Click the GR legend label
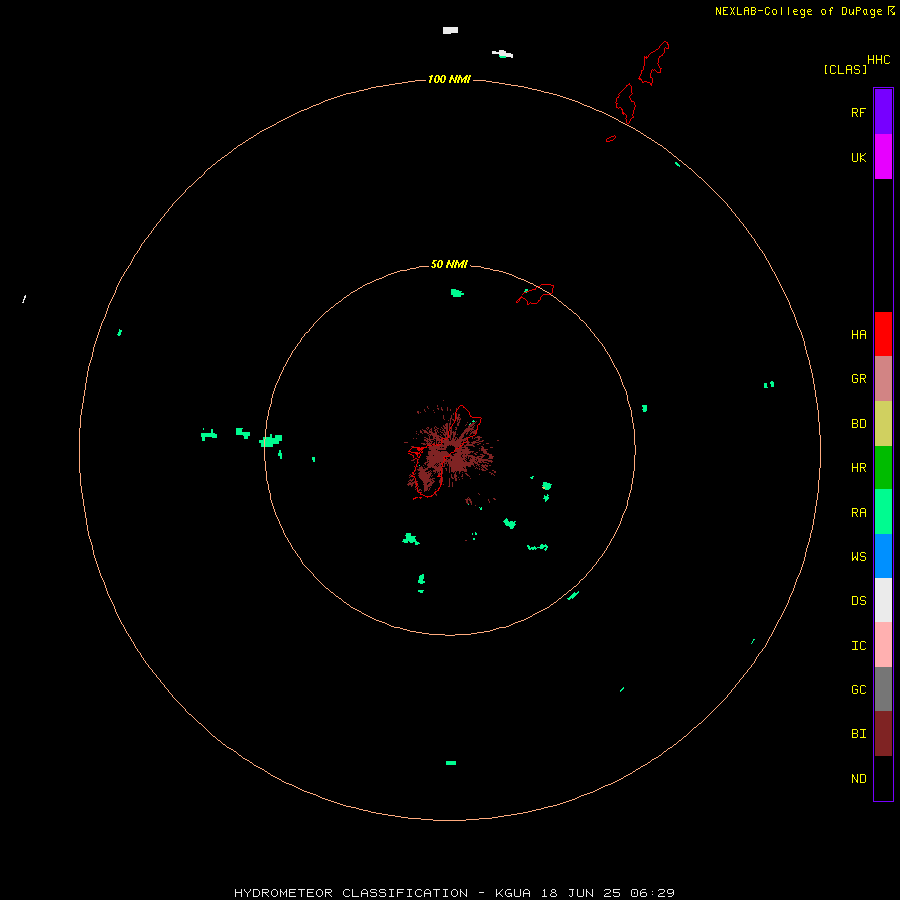 (859, 379)
